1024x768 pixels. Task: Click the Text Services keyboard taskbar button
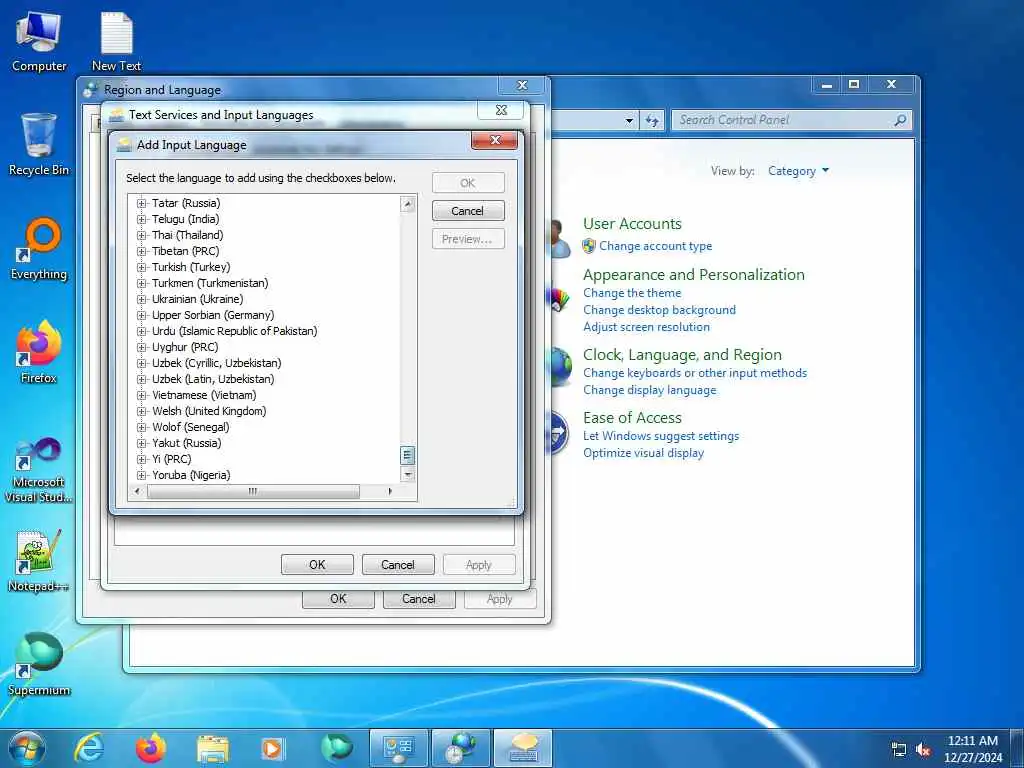(522, 748)
